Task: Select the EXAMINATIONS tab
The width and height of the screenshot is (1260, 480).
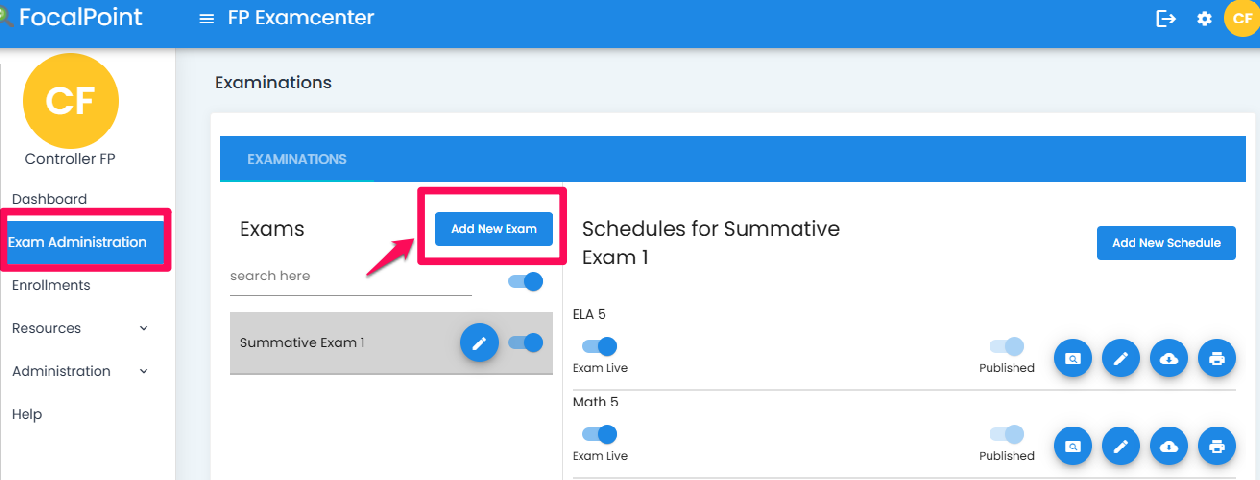Action: tap(297, 159)
